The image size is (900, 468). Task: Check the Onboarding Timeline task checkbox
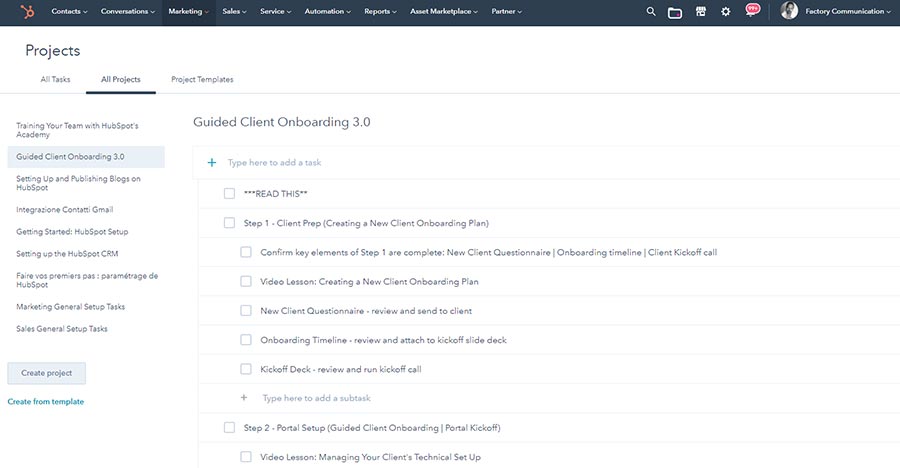pyautogui.click(x=246, y=340)
